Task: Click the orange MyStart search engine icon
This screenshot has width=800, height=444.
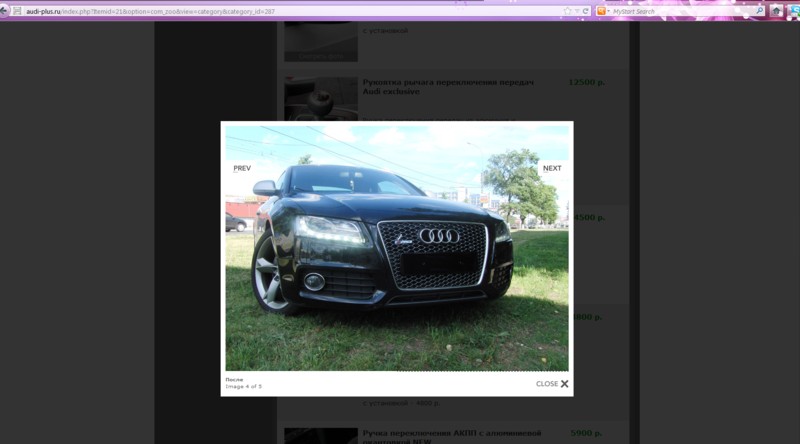Action: pyautogui.click(x=601, y=11)
